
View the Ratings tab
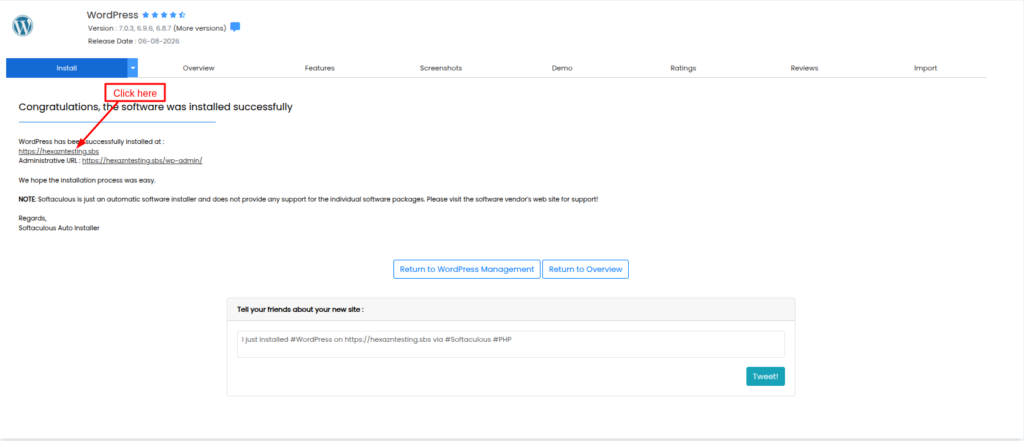pyautogui.click(x=683, y=68)
